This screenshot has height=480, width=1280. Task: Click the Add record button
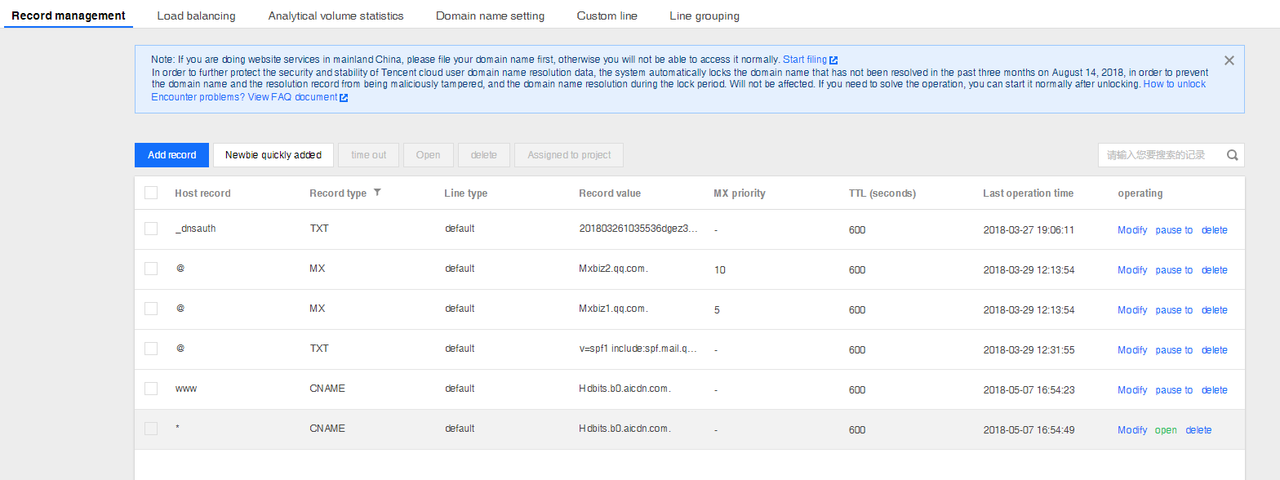coord(172,155)
